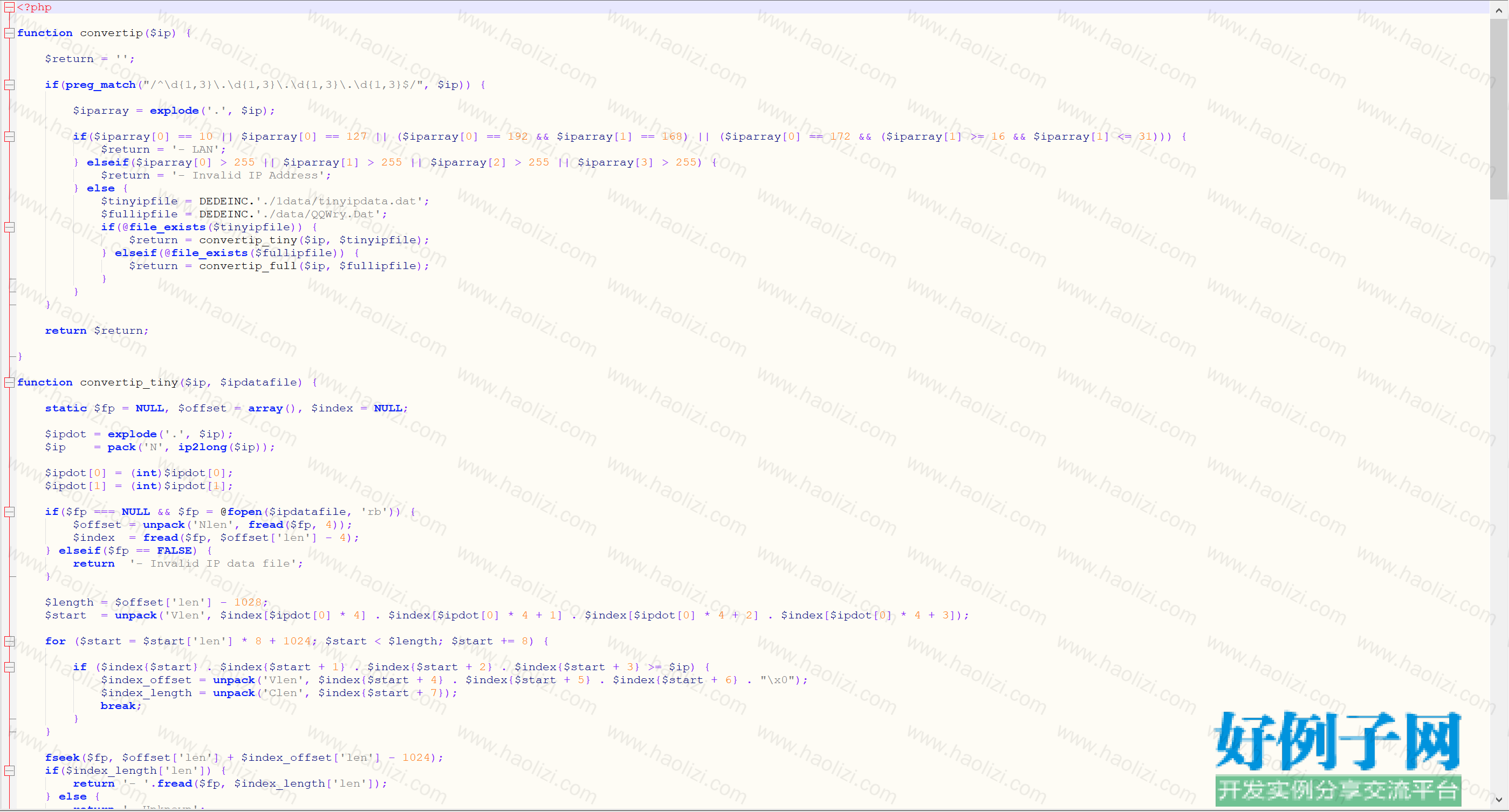Screen dimensions: 1509x812
Task: Click the '- LAN' string line
Action: (x=163, y=149)
